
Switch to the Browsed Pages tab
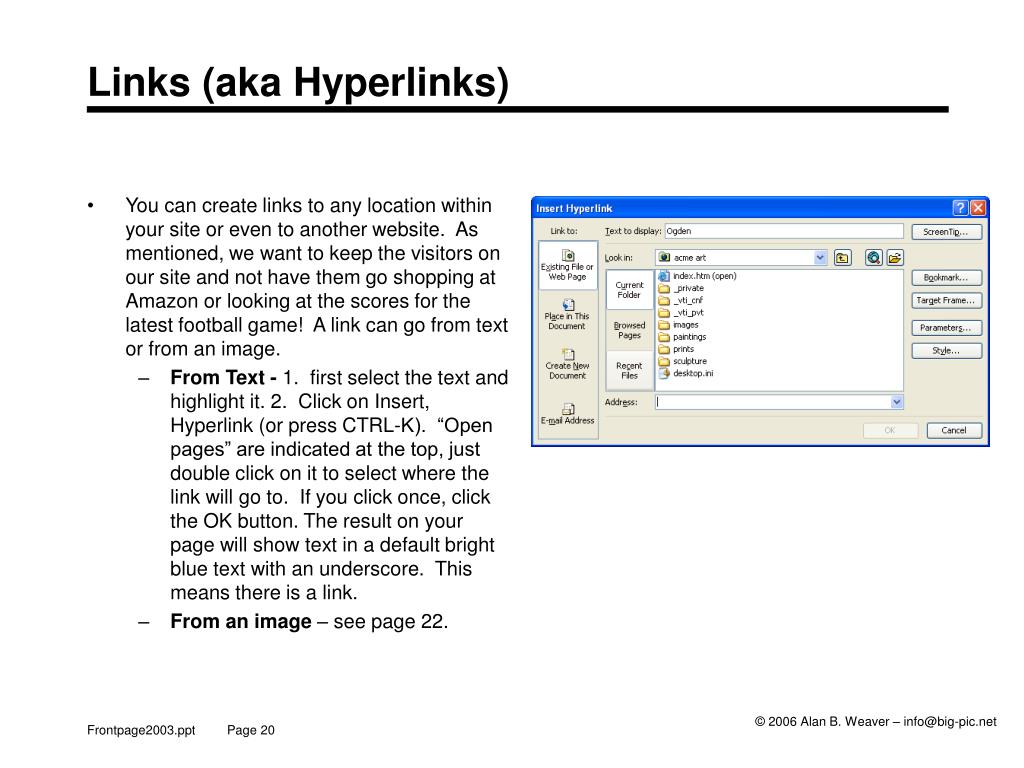pyautogui.click(x=630, y=330)
